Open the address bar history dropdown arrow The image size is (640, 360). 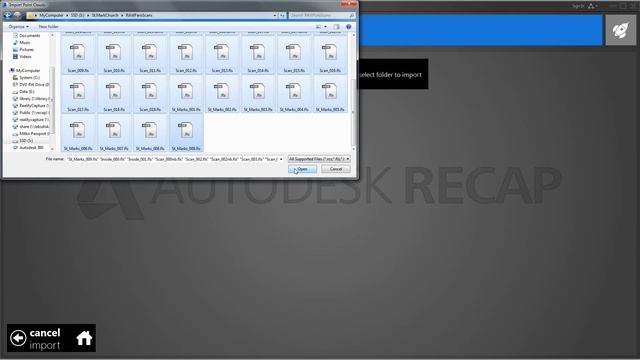275,15
